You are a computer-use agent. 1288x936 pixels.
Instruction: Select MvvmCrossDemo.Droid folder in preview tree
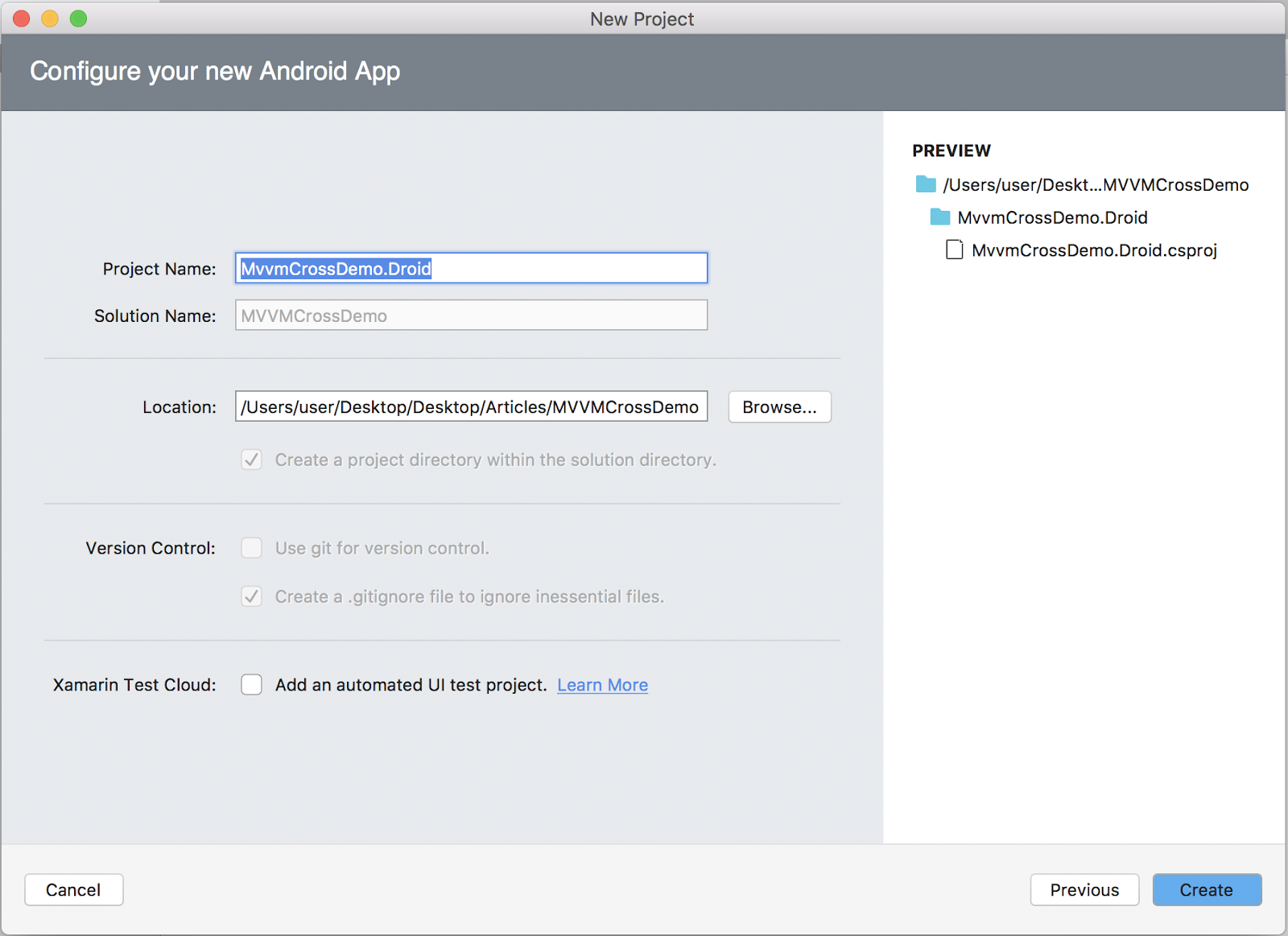click(x=1052, y=216)
